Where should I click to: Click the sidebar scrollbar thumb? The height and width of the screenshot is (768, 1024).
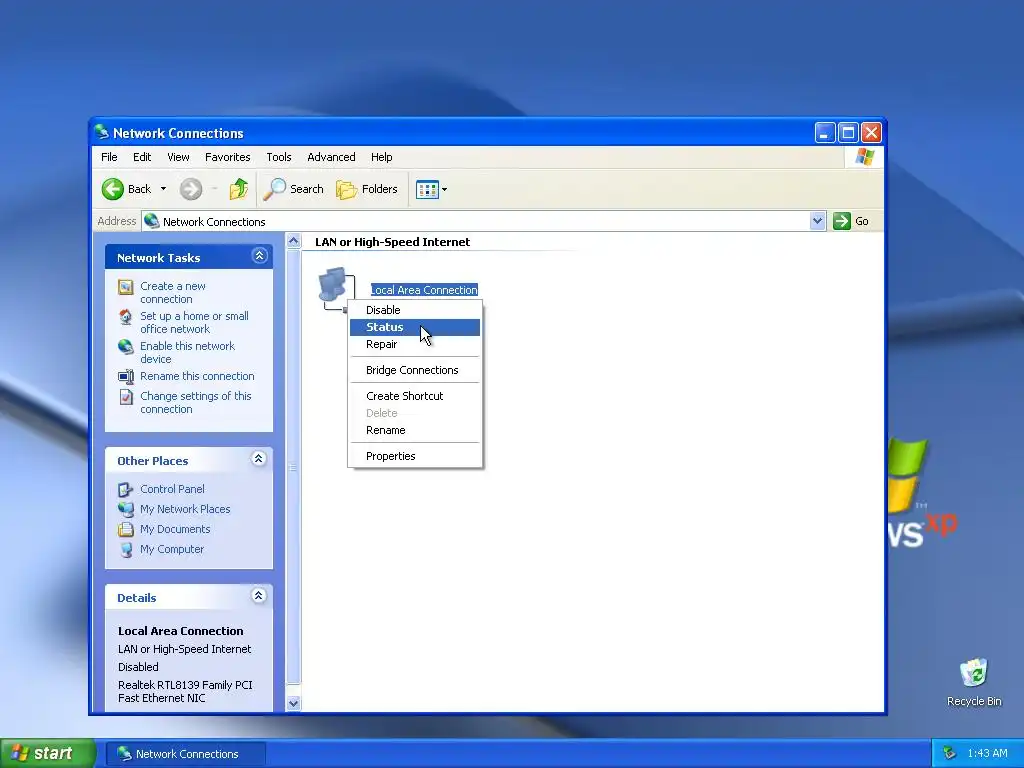click(x=294, y=467)
